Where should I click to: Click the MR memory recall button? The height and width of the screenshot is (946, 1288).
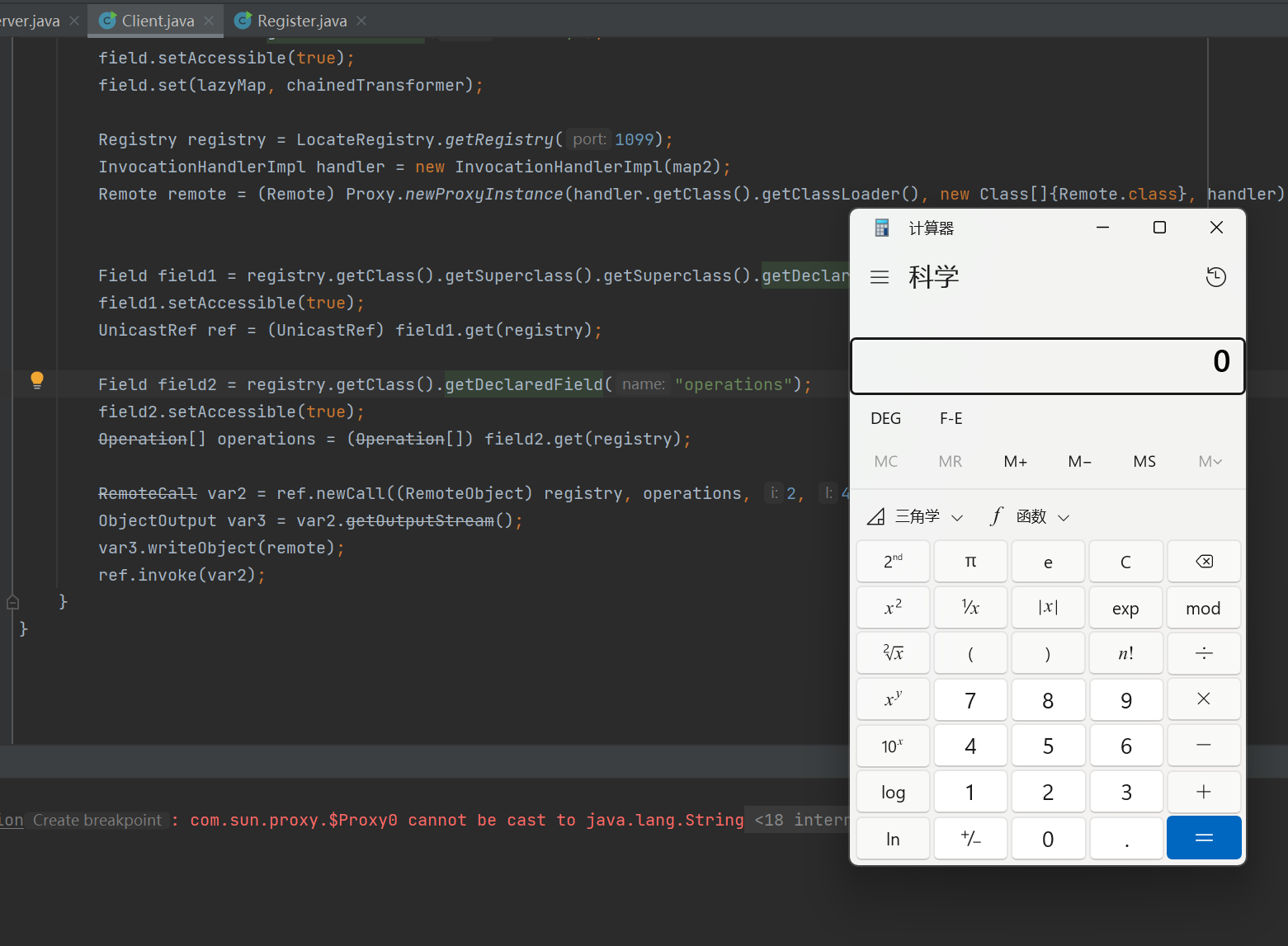coord(951,462)
